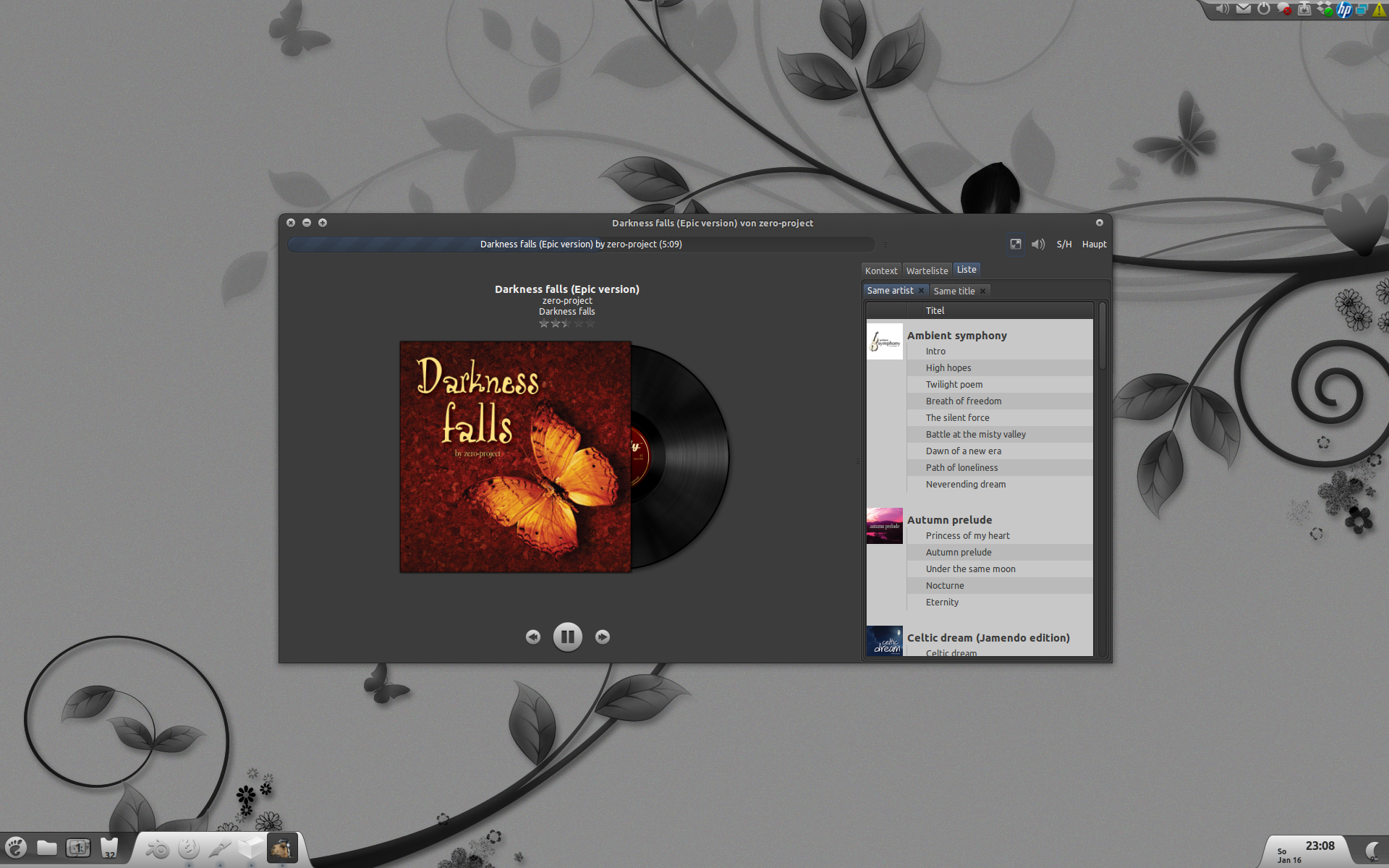
Task: Select the Autumn prelude track row
Action: coord(1000,553)
